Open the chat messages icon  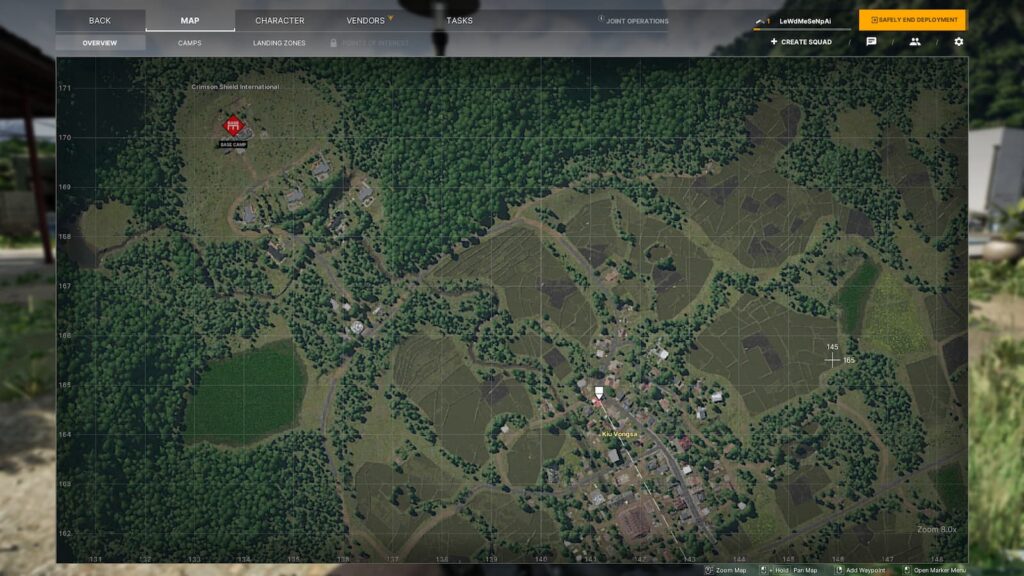coord(871,41)
